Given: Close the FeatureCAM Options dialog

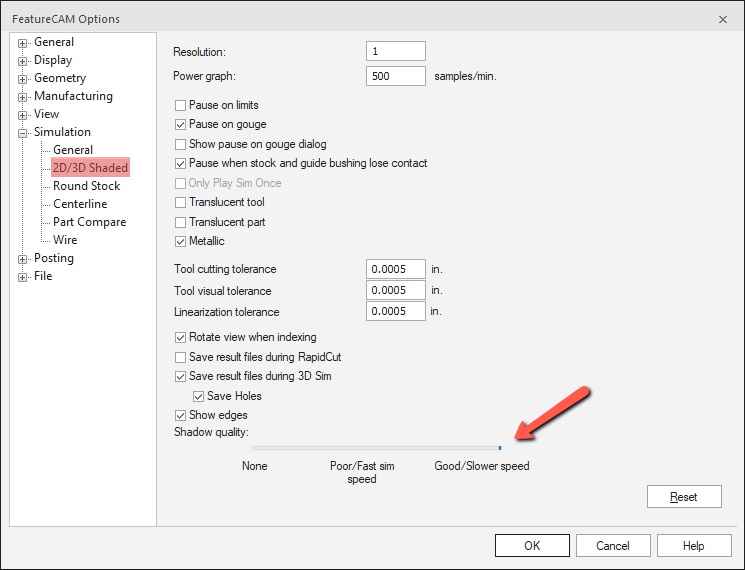Looking at the screenshot, I should coord(723,19).
